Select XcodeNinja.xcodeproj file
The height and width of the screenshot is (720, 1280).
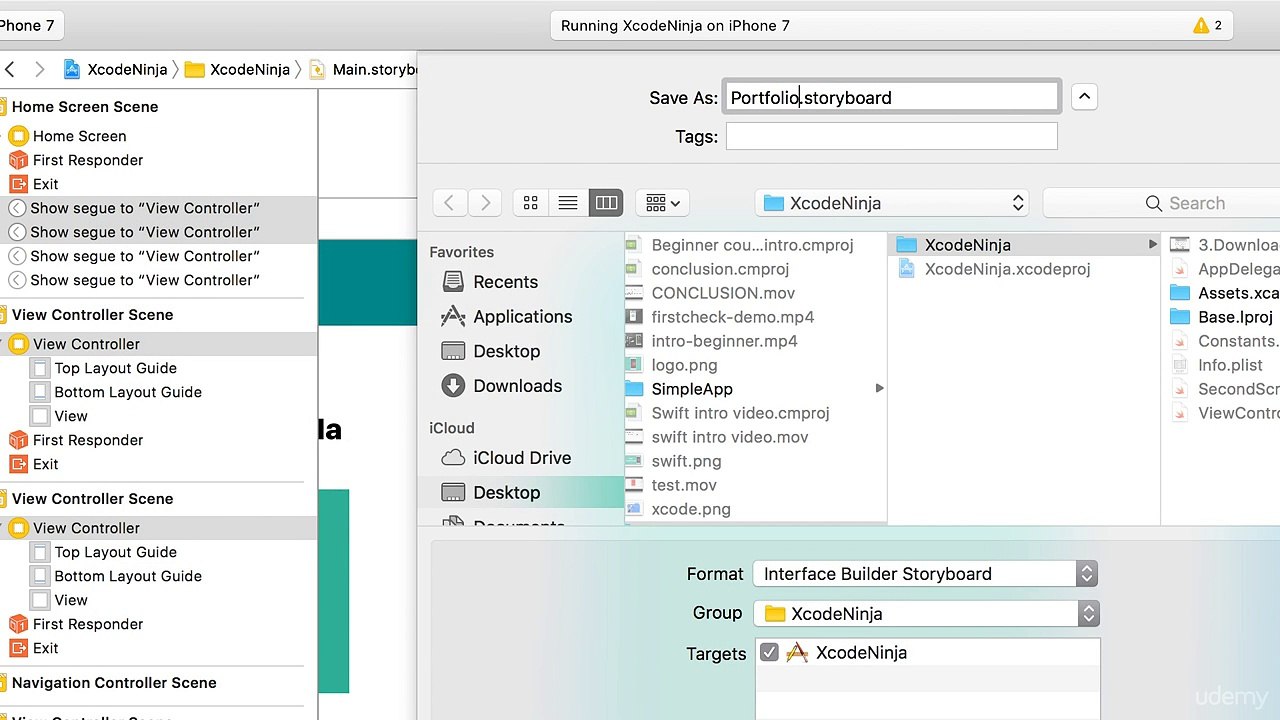pyautogui.click(x=1007, y=269)
